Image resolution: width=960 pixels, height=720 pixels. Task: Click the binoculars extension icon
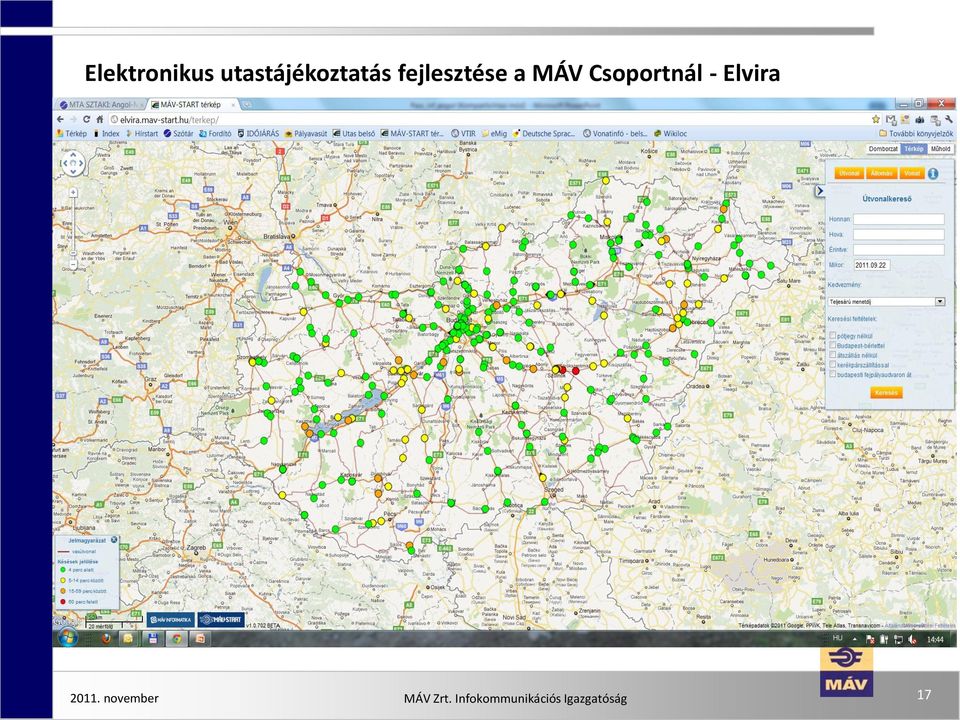coord(920,119)
